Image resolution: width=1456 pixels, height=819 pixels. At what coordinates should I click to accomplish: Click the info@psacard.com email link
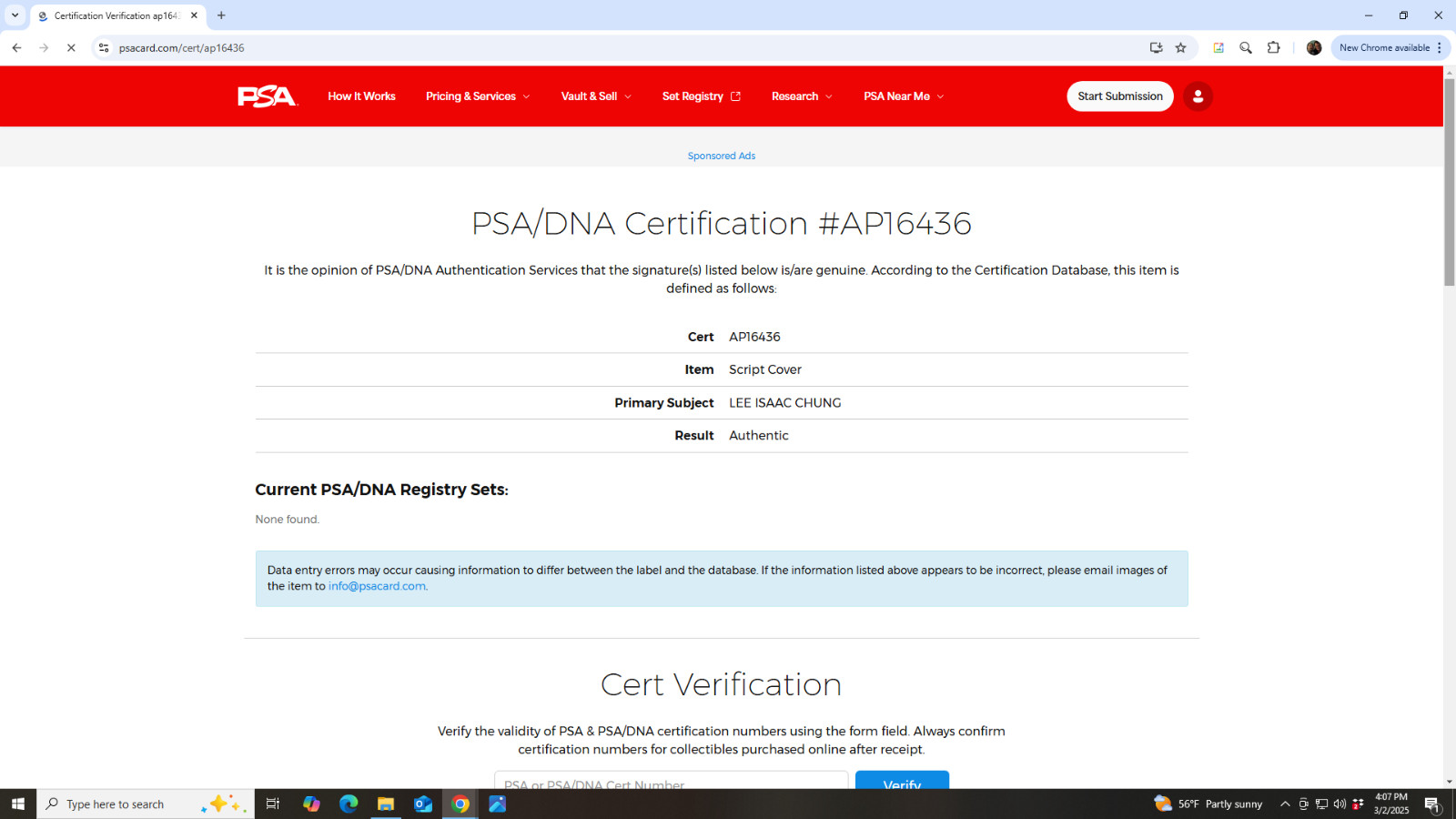[x=377, y=586]
